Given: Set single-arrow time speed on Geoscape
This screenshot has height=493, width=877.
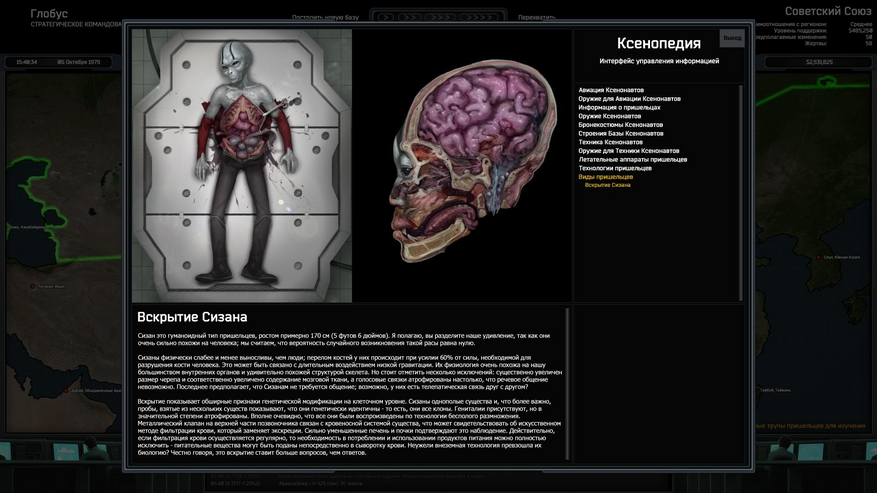Looking at the screenshot, I should point(385,17).
